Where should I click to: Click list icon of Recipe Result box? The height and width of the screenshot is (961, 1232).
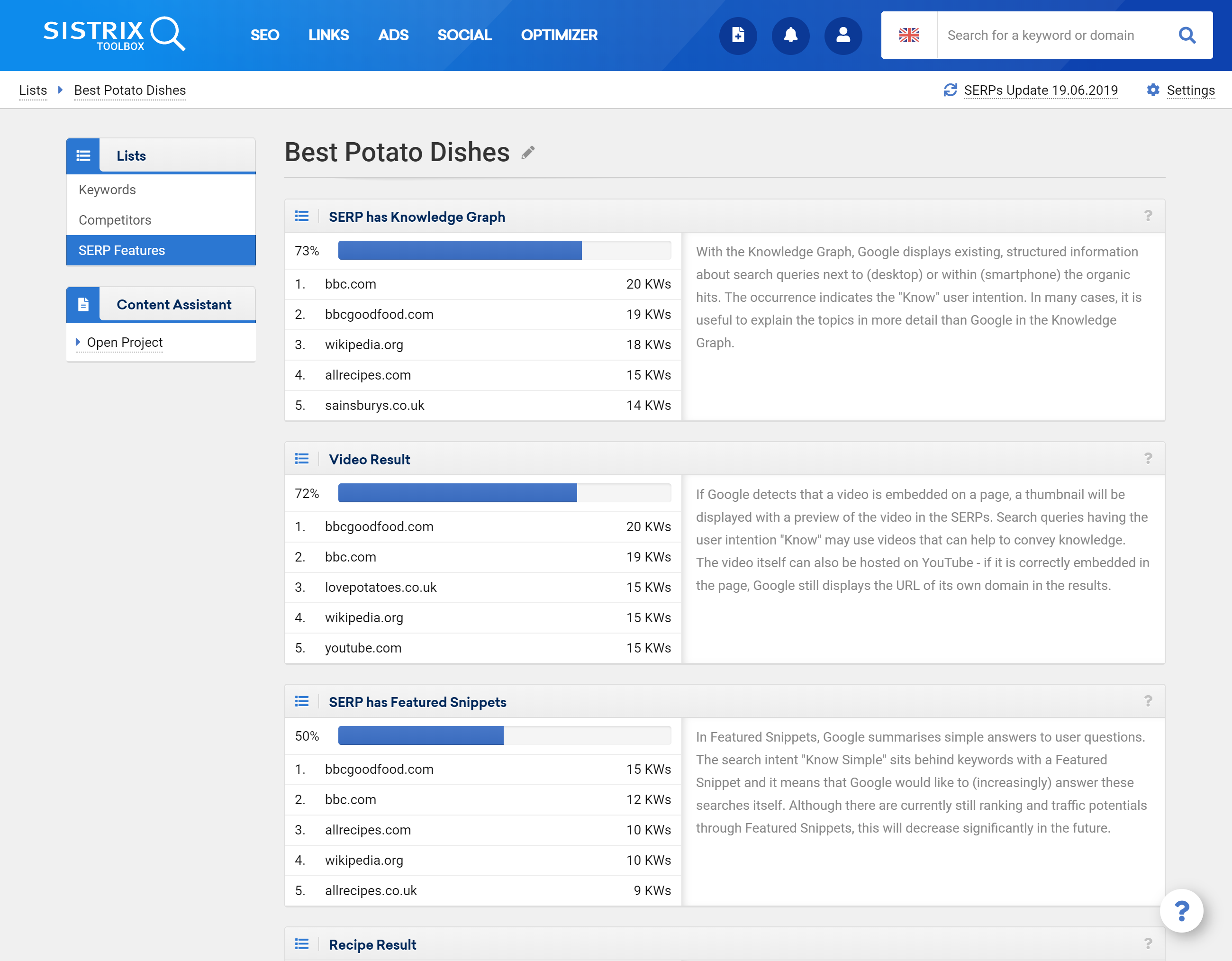pos(302,944)
